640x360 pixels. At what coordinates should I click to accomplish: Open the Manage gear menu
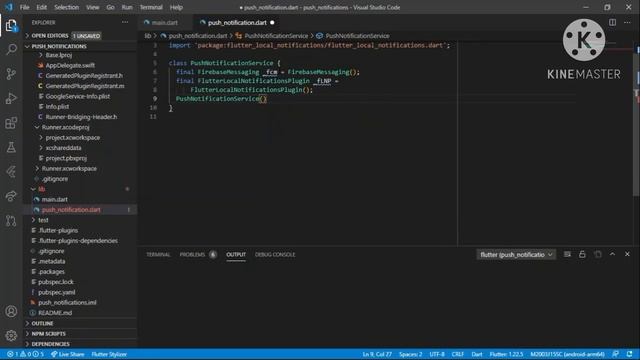click(x=11, y=336)
